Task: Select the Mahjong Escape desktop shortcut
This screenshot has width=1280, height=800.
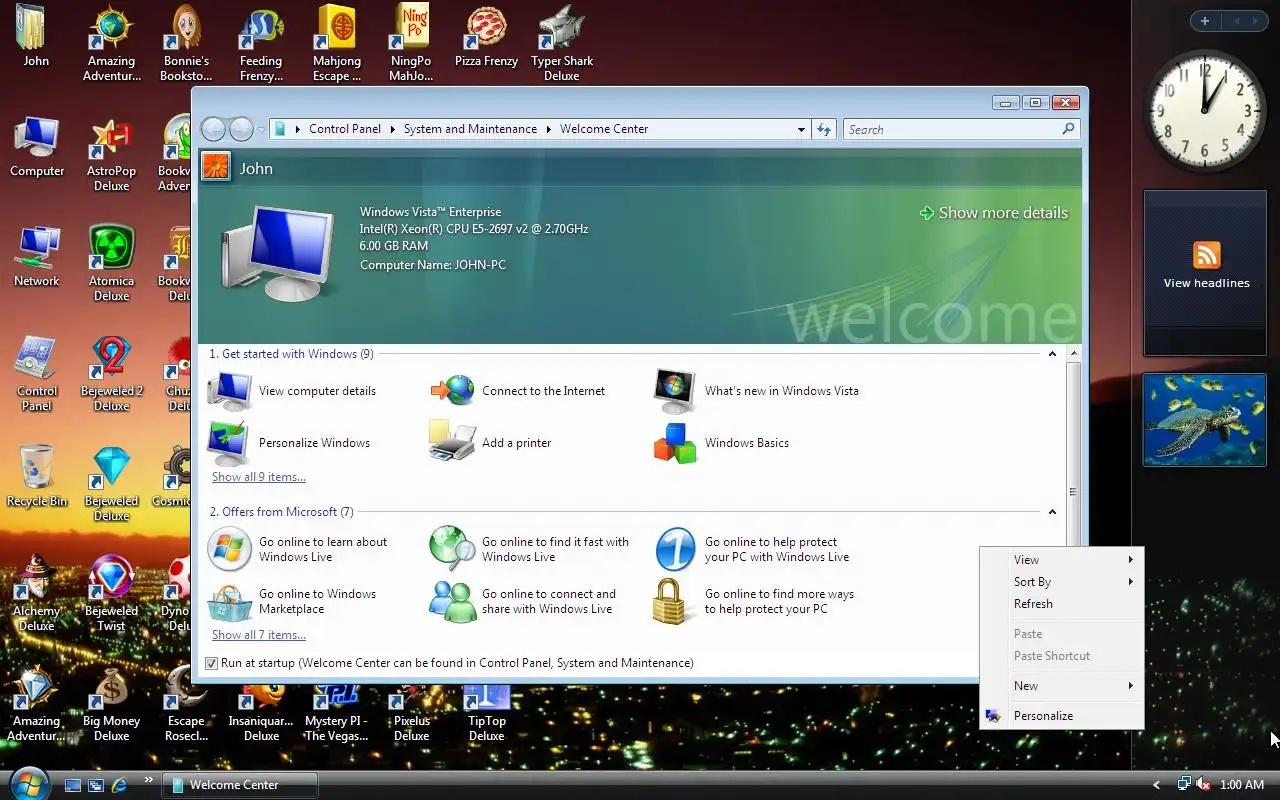Action: tap(337, 43)
